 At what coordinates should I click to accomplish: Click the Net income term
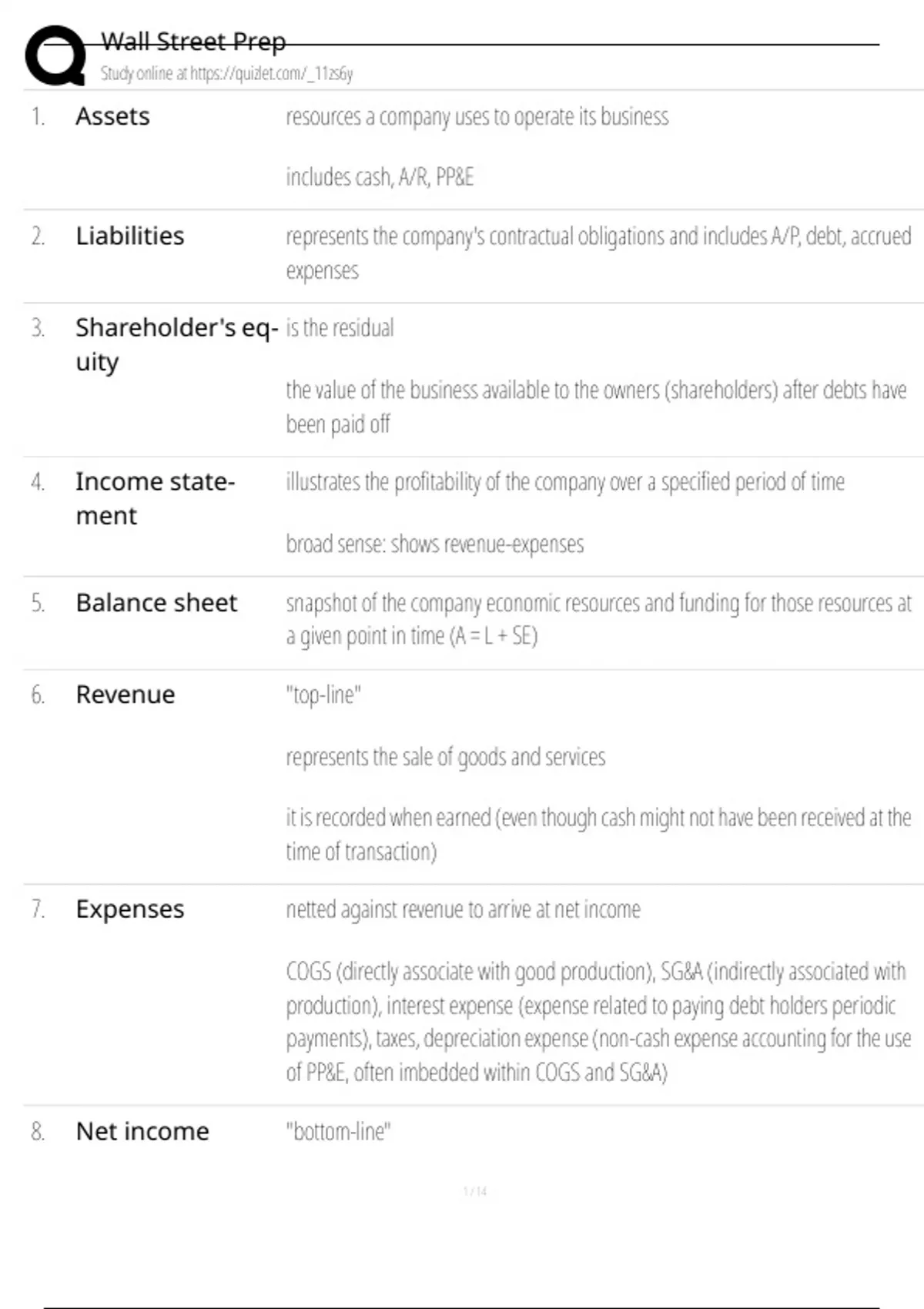coord(142,1131)
